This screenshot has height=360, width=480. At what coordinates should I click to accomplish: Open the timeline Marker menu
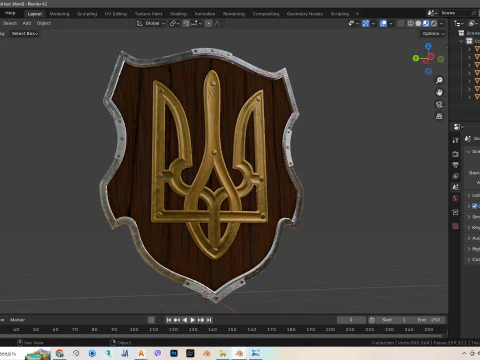tap(17, 320)
